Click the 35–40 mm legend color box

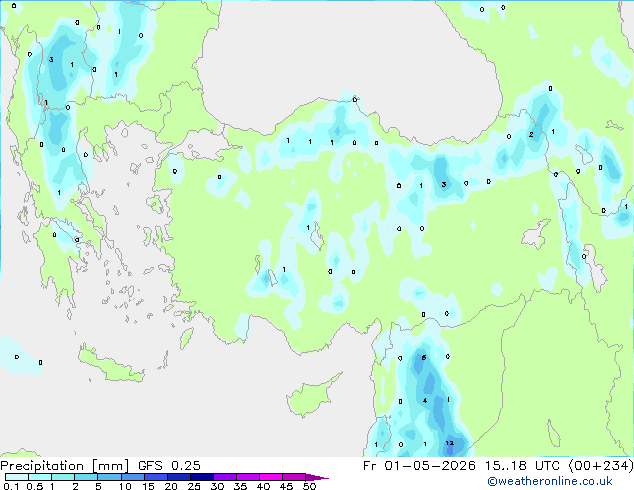point(248,477)
